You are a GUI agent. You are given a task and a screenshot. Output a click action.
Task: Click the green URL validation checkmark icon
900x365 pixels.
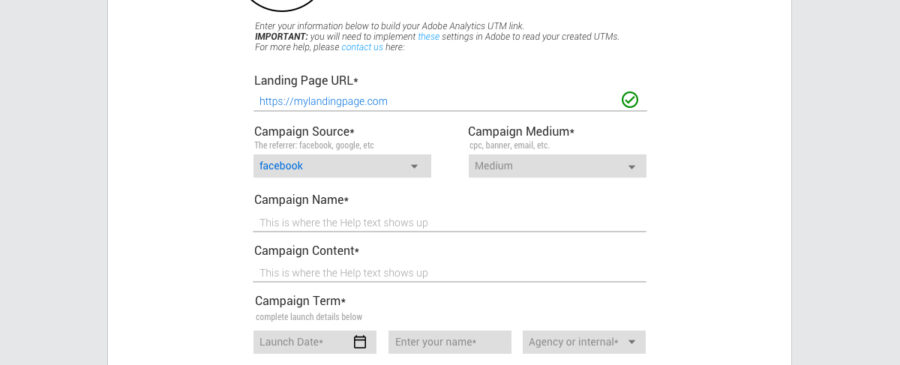click(x=630, y=100)
